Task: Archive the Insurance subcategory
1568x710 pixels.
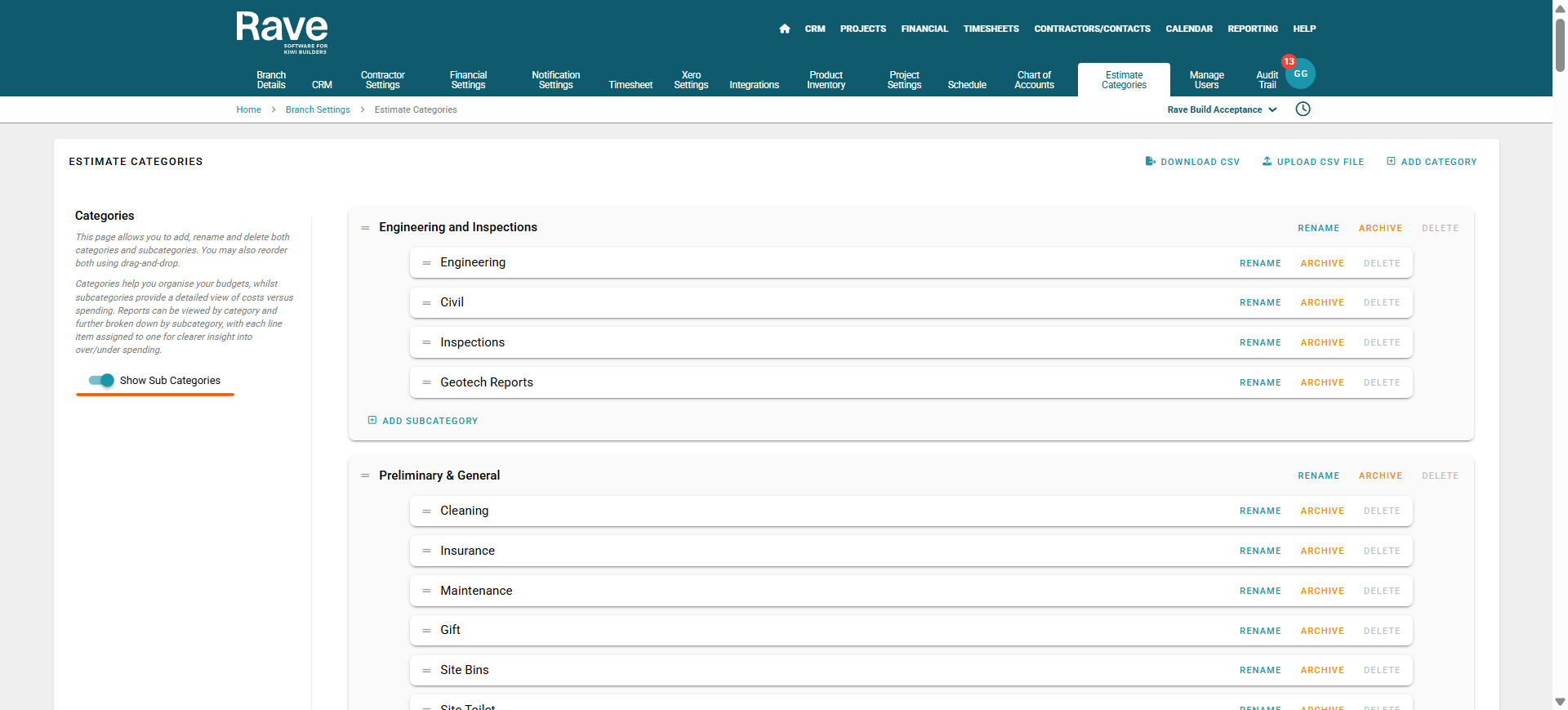Action: [1321, 551]
